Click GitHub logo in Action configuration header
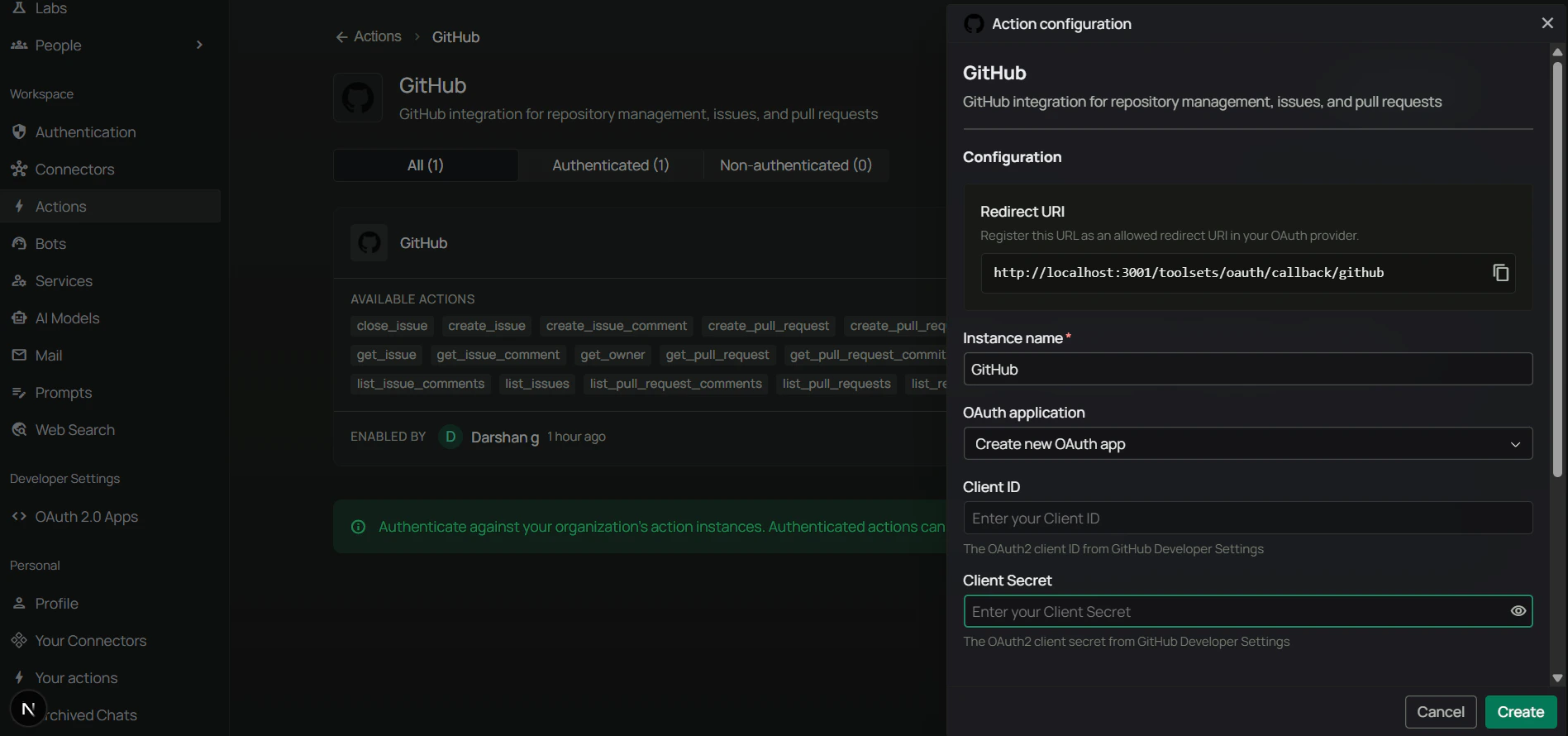This screenshot has width=1568, height=736. [974, 24]
